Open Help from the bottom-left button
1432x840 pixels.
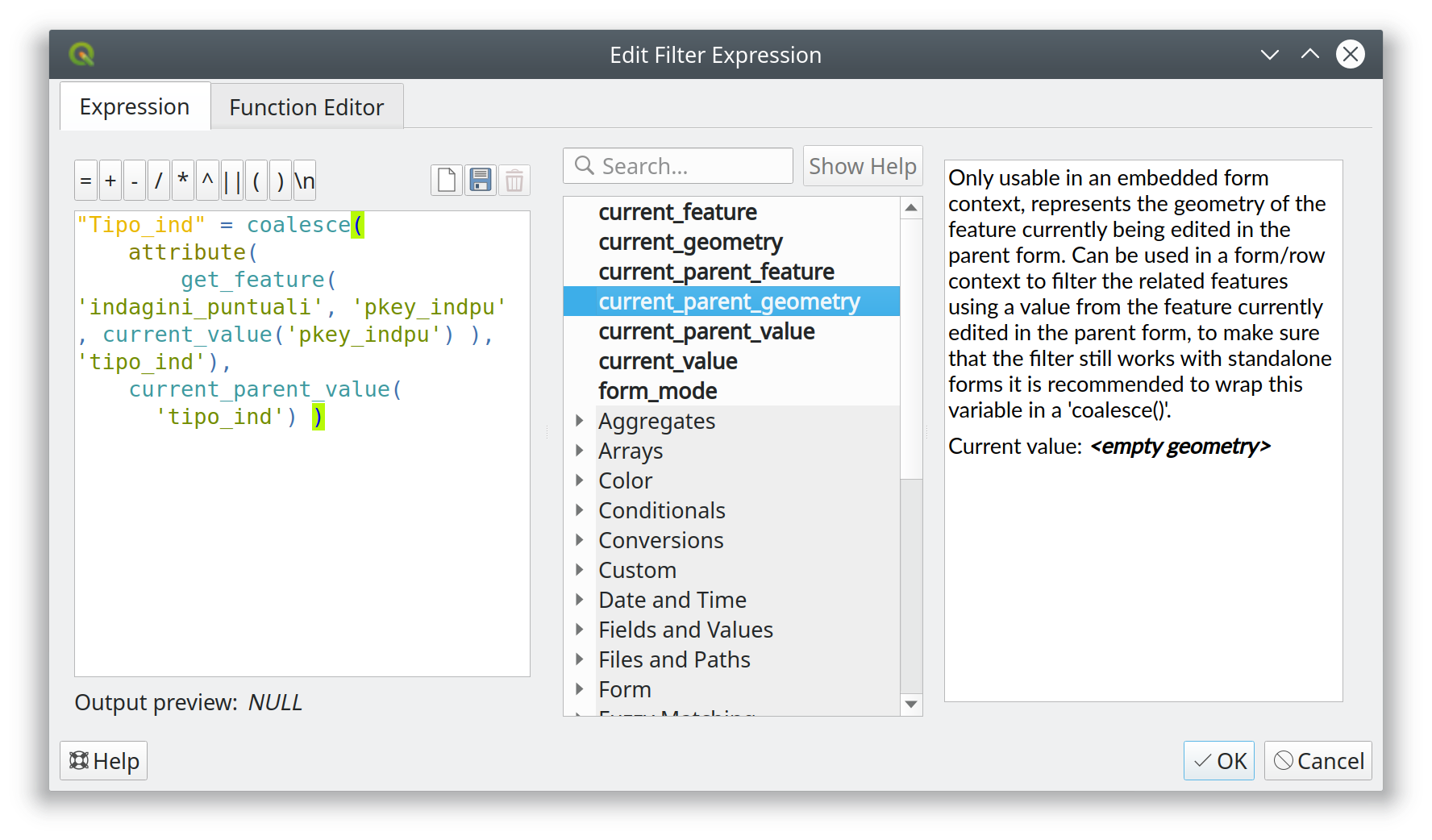(104, 761)
